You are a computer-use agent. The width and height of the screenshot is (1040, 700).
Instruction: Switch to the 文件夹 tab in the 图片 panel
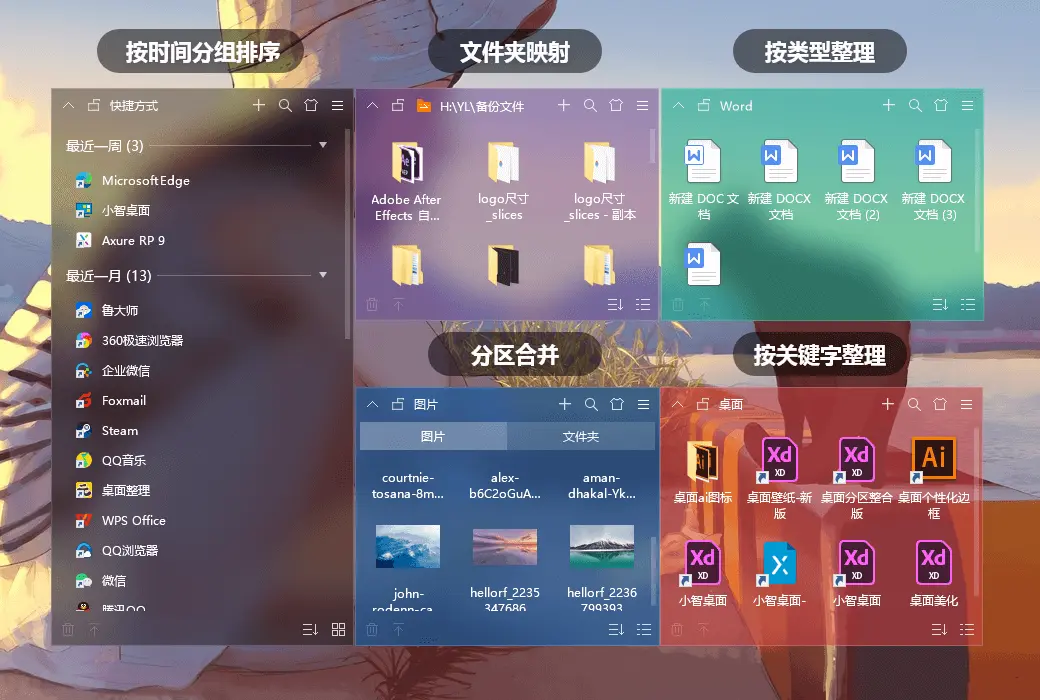point(580,436)
